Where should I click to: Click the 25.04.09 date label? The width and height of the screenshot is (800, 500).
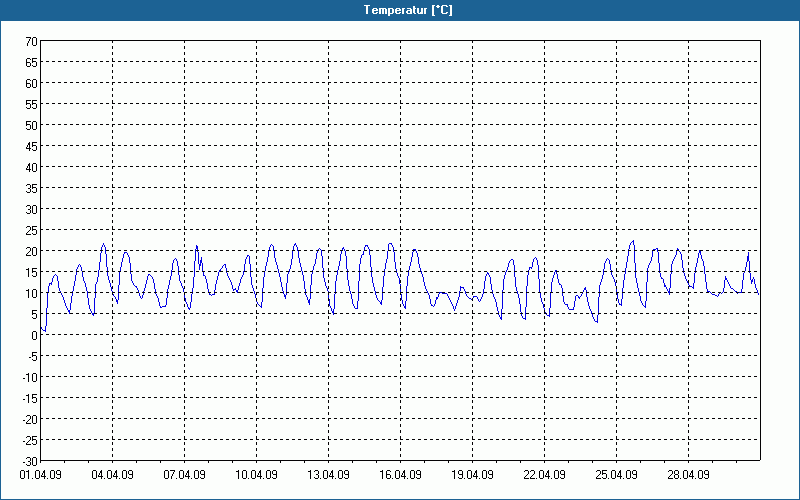coord(616,475)
